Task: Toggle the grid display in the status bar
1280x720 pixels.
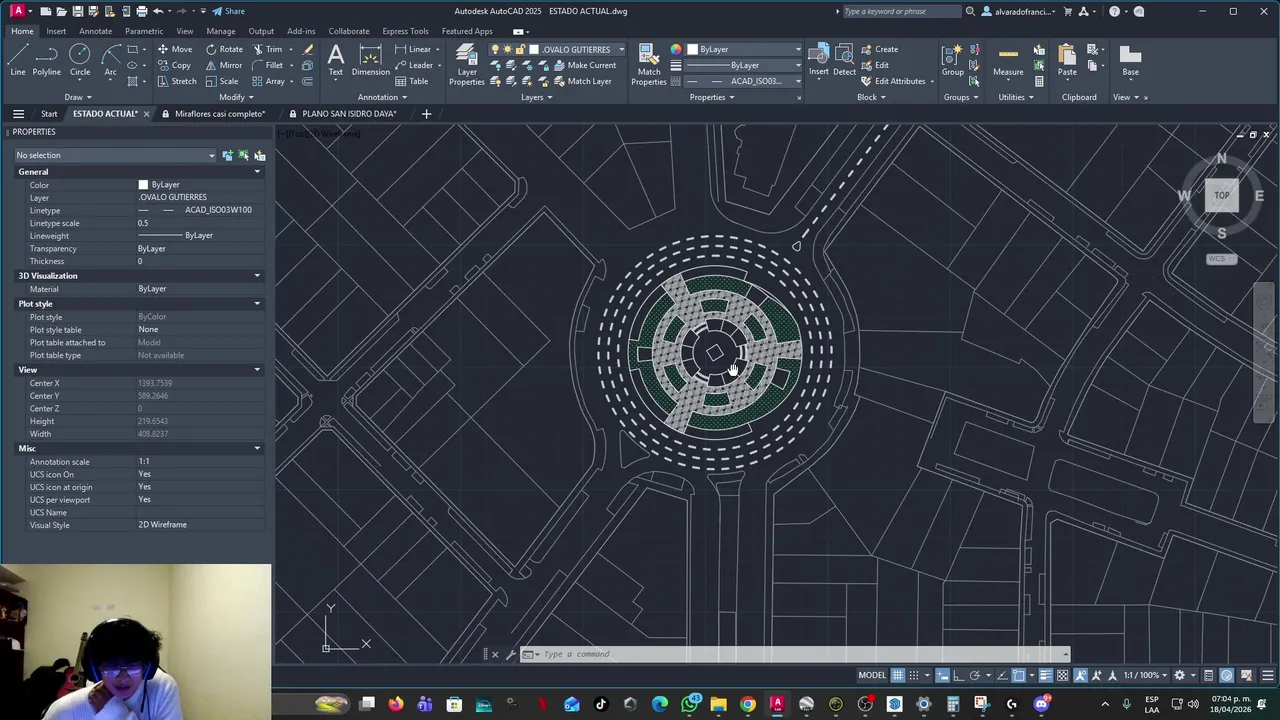Action: coord(898,675)
